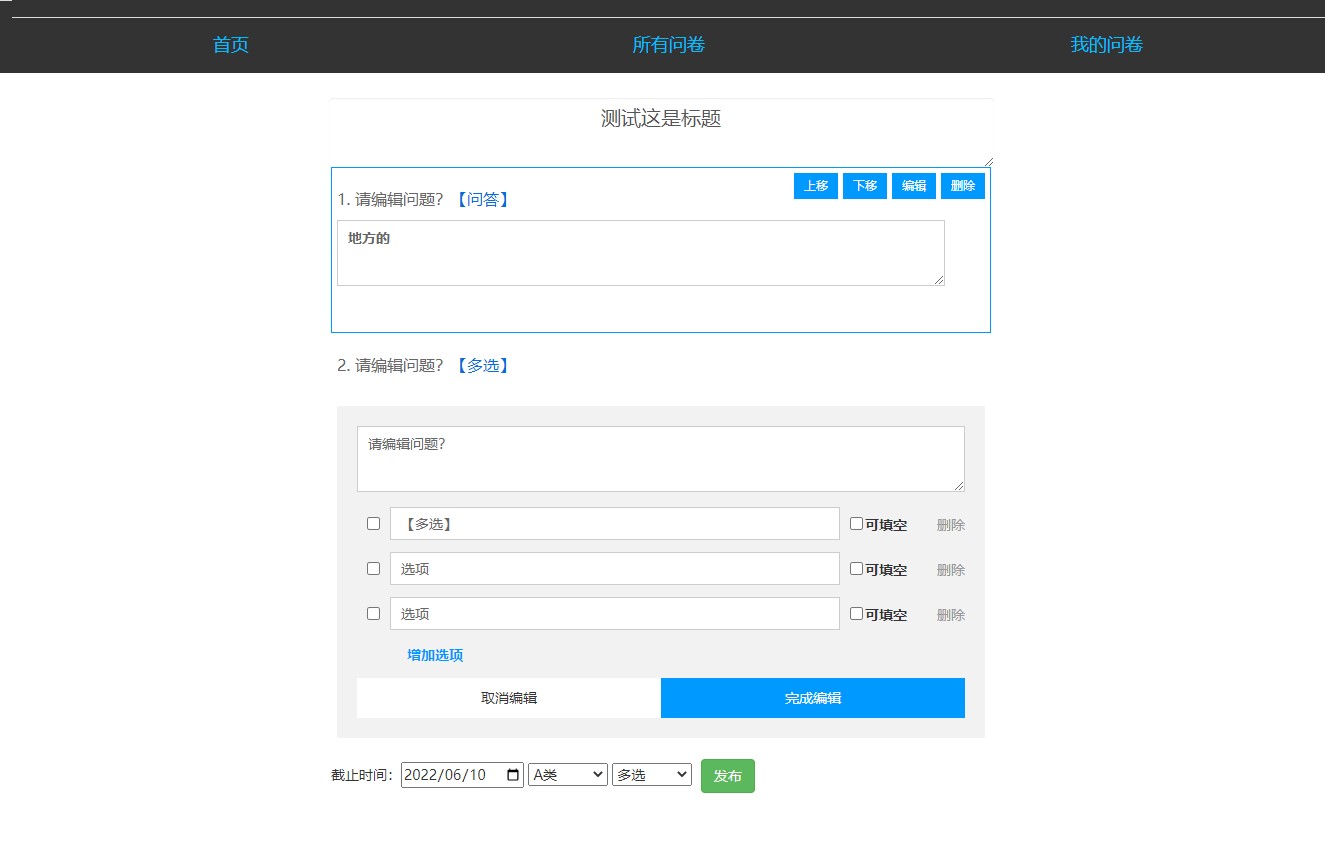Image resolution: width=1325 pixels, height=851 pixels.
Task: Go to 我的问卷 in the navigation bar
Action: click(1107, 44)
